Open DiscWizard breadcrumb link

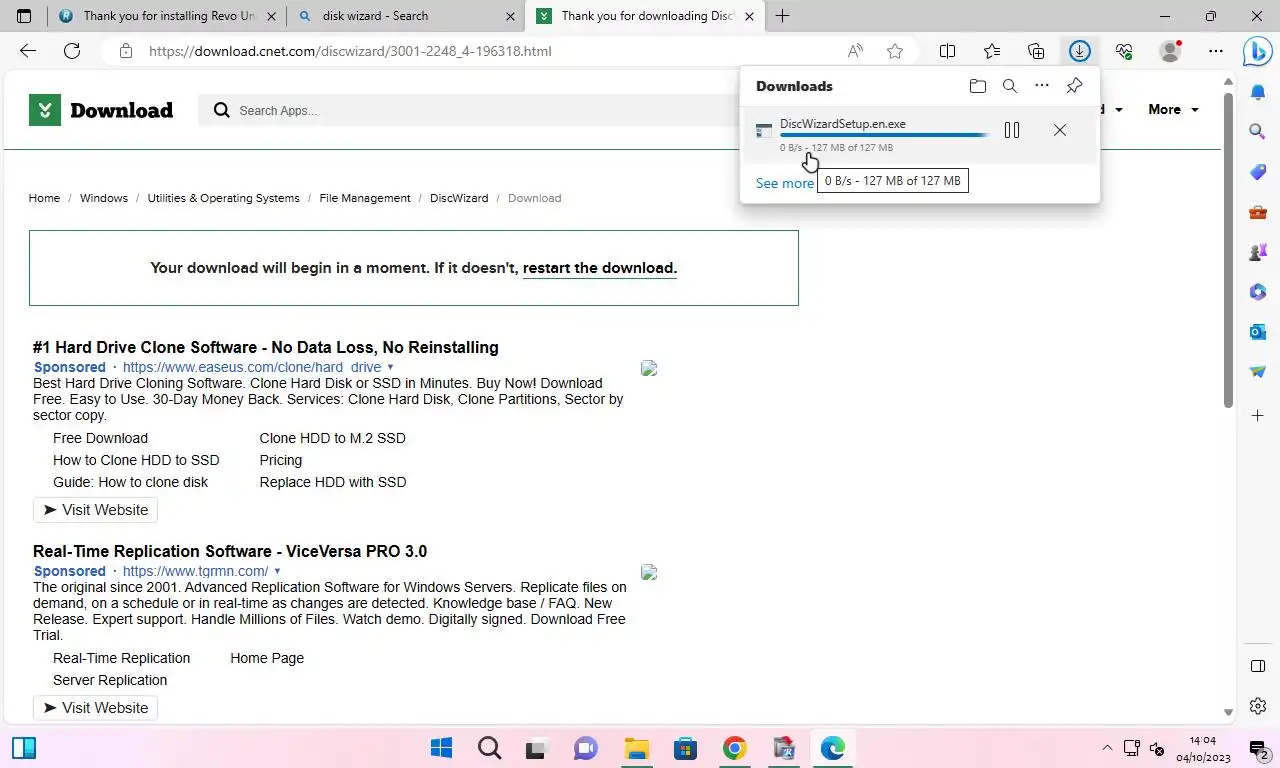(x=459, y=198)
